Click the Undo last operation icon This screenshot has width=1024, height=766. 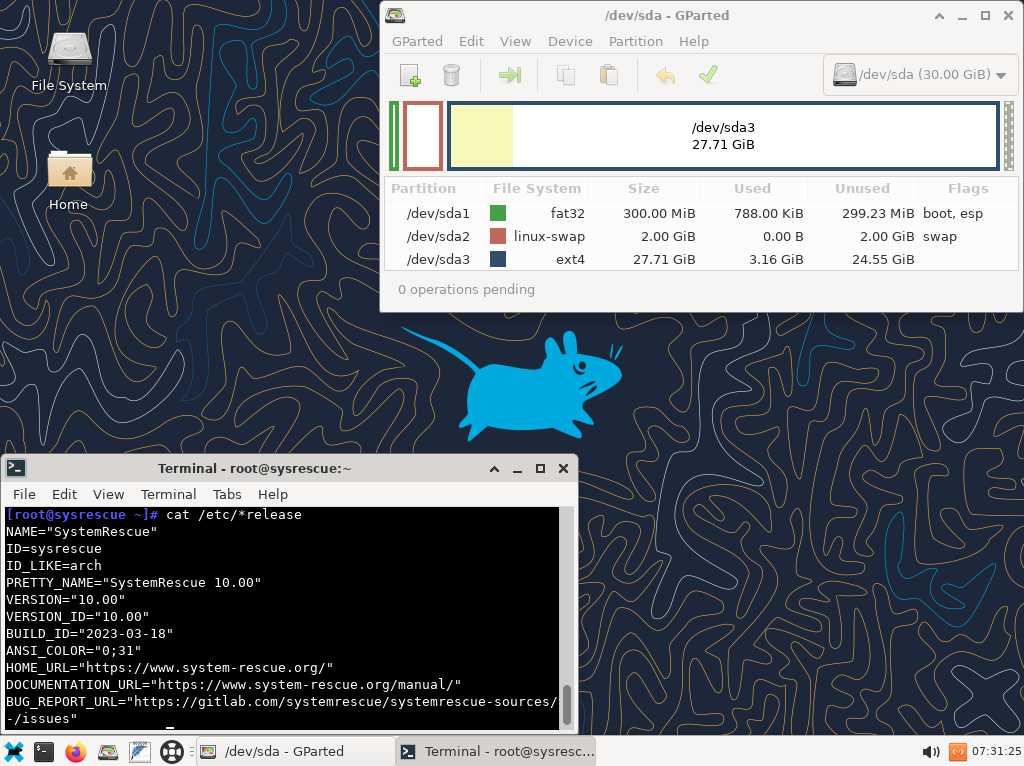point(665,75)
